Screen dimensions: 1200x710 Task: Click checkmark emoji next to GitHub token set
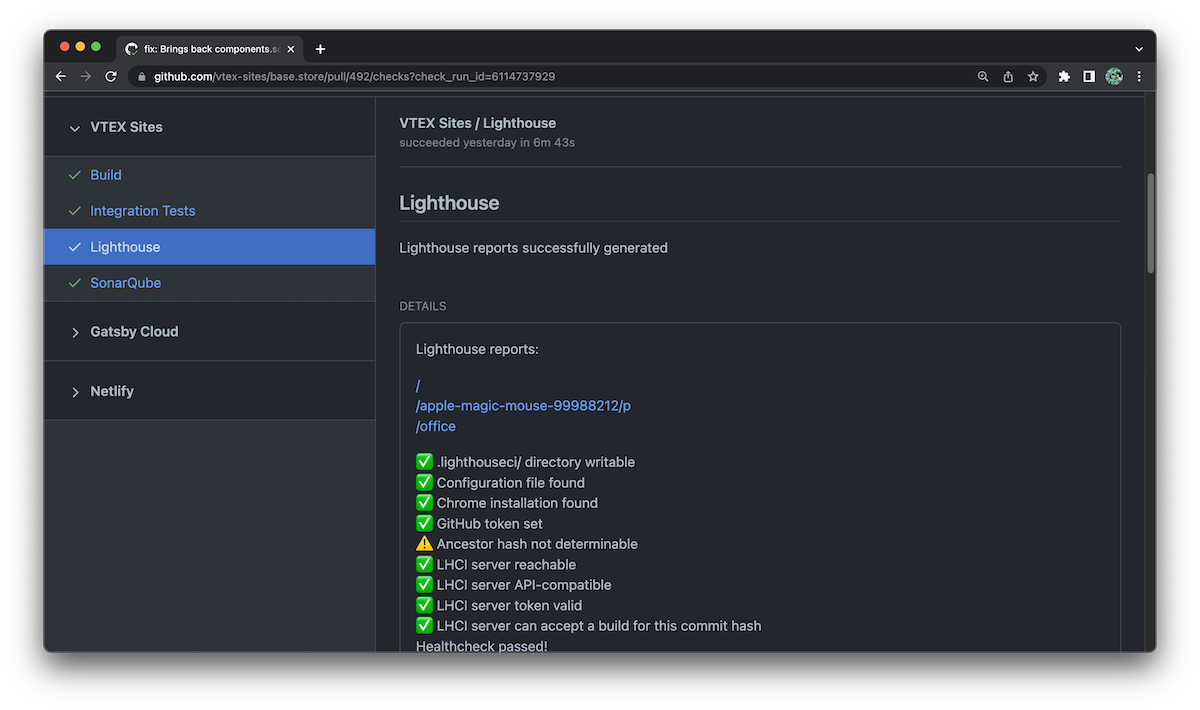click(x=424, y=524)
